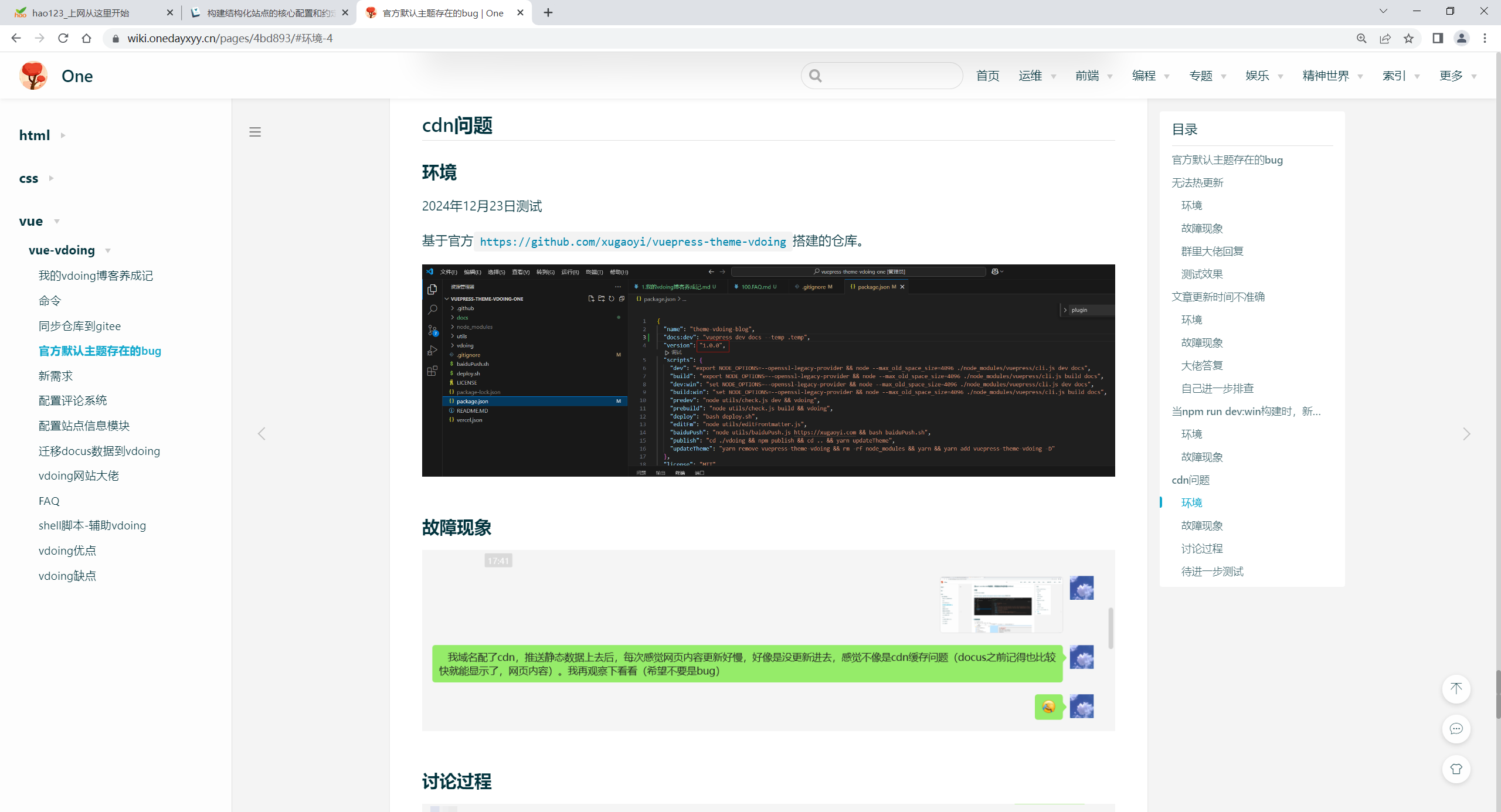Screen dimensions: 1501x812
Task: Open the 首页 nav item
Action: coord(987,76)
